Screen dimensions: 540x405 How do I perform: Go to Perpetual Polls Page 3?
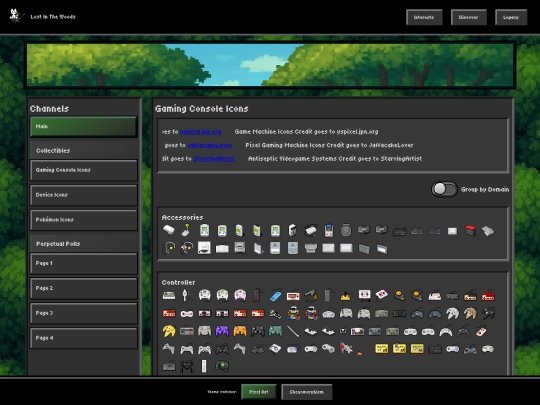[84, 313]
